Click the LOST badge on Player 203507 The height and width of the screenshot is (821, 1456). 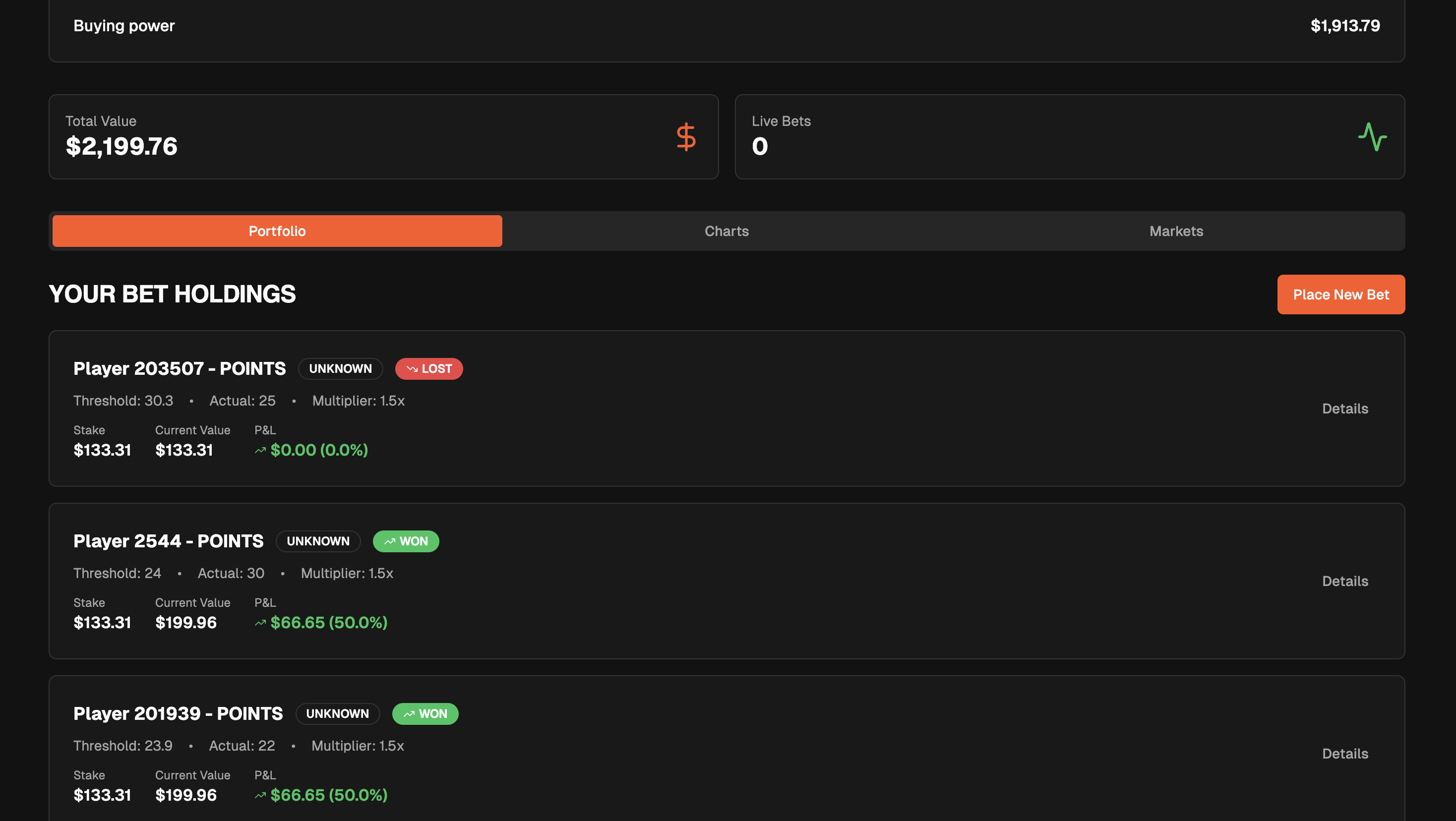pos(428,368)
